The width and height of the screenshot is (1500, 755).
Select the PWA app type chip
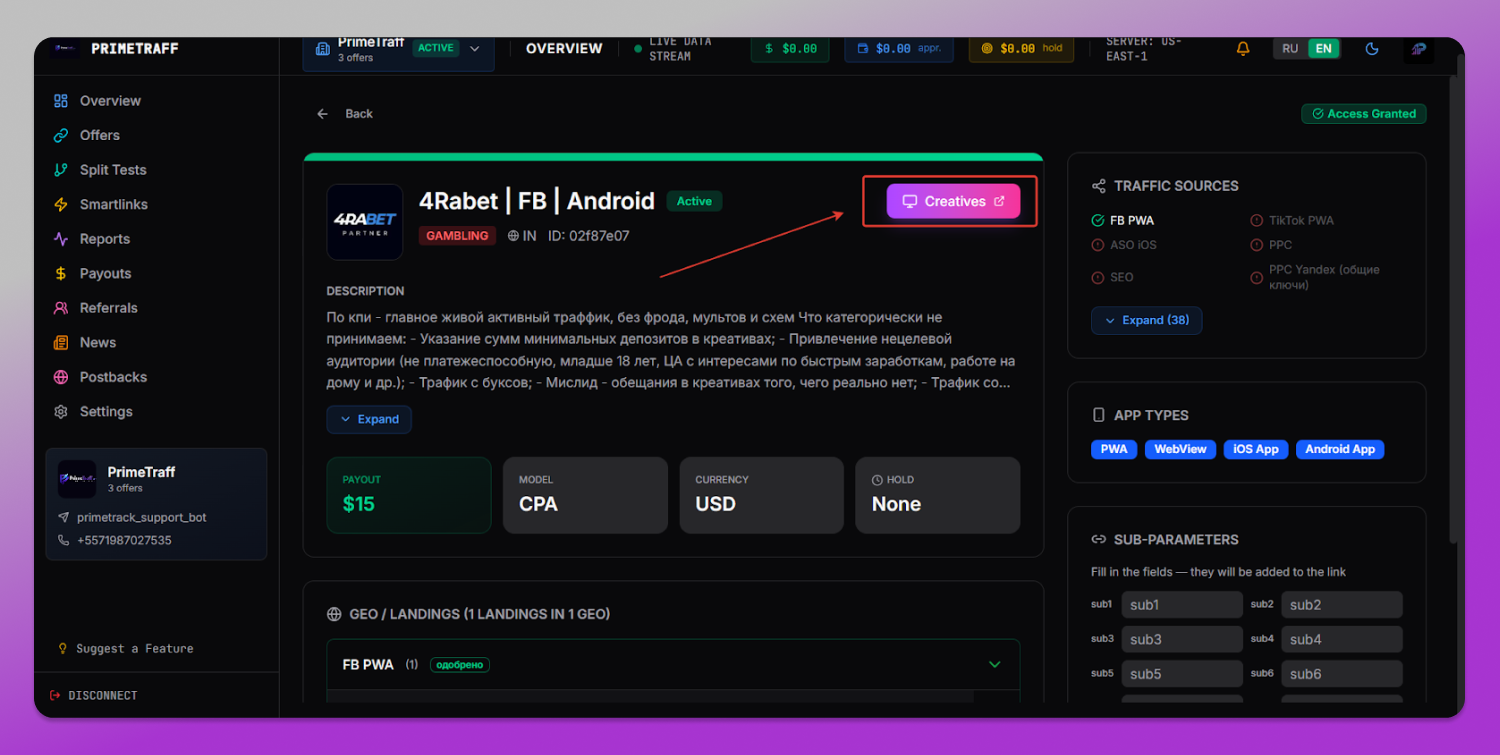click(1114, 449)
